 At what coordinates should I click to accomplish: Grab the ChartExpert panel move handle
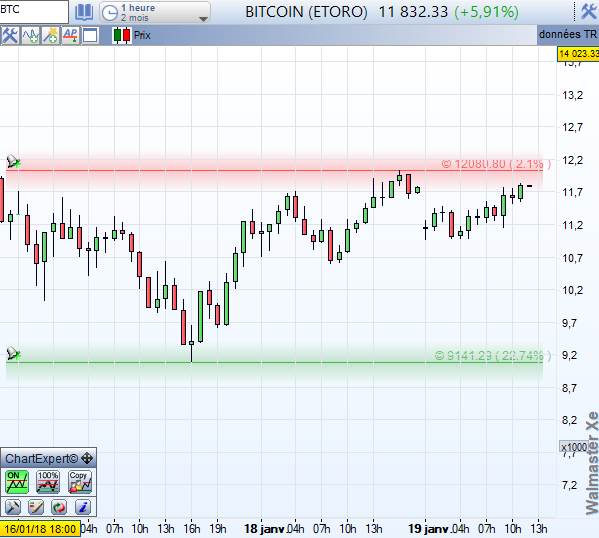tap(87, 458)
